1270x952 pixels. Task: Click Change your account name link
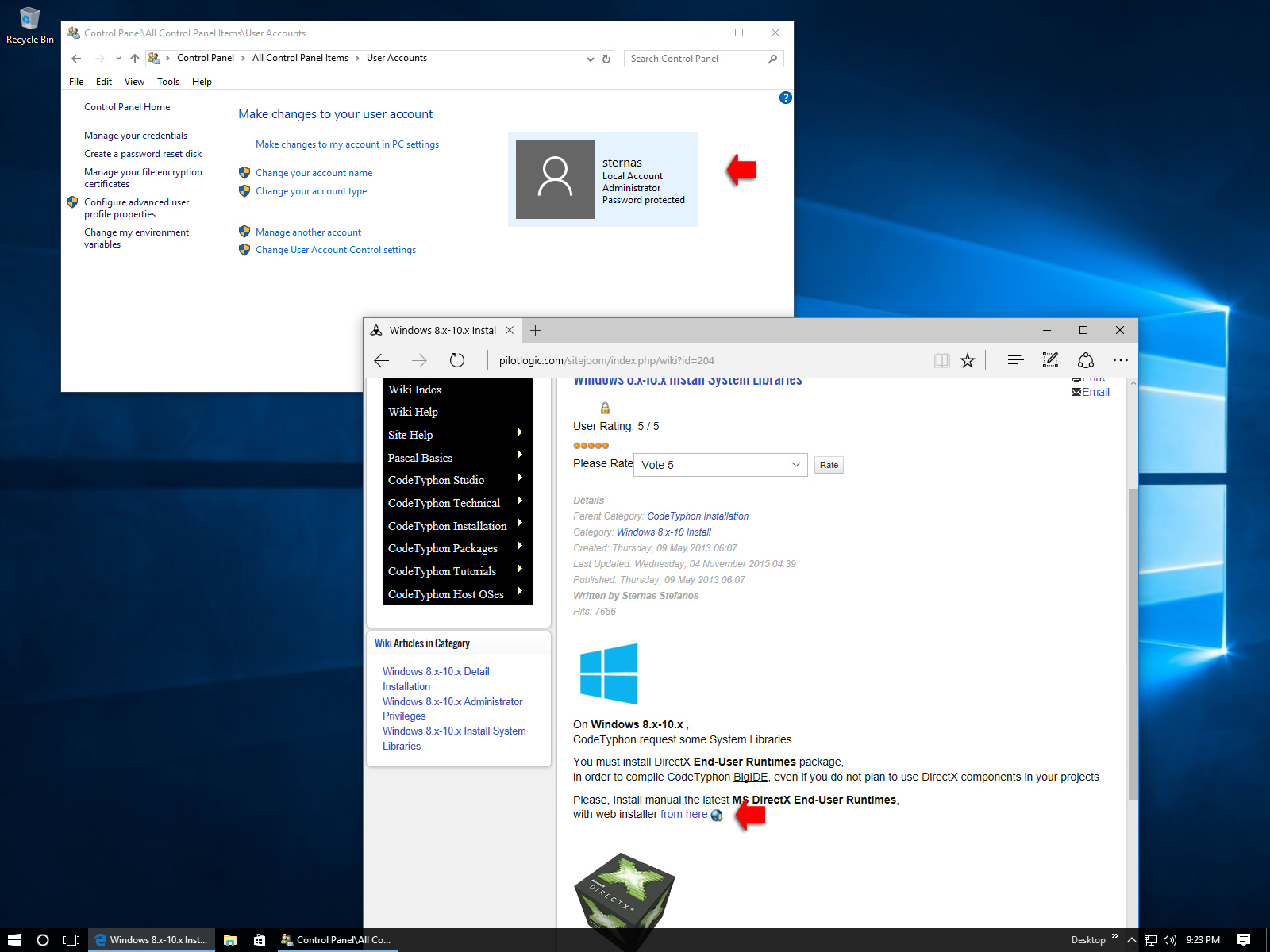314,173
